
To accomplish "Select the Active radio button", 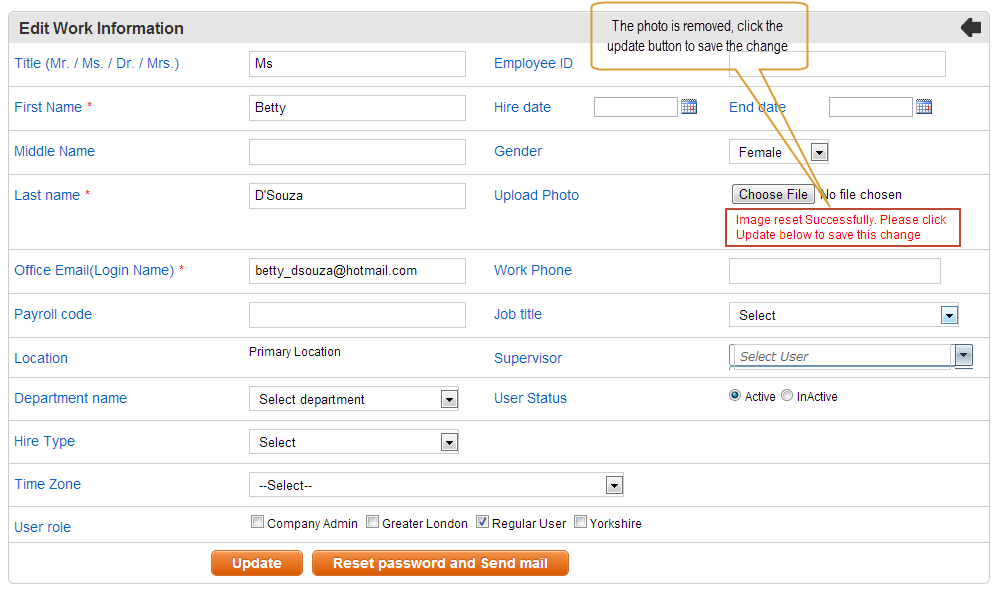I will [735, 396].
